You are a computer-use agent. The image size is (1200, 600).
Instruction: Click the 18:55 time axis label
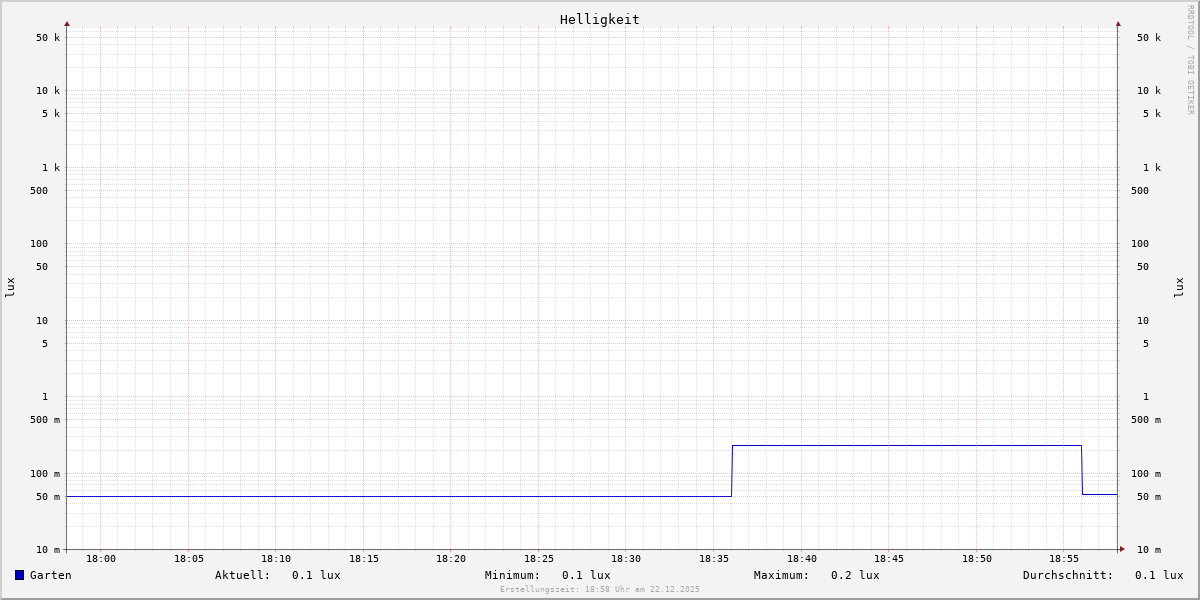pos(1064,559)
